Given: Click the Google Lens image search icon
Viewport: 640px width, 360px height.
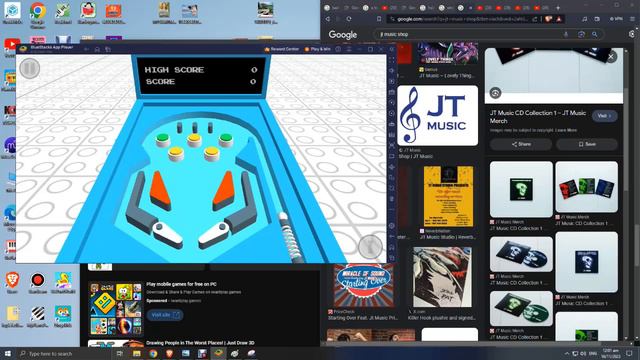Looking at the screenshot, I should [x=581, y=34].
